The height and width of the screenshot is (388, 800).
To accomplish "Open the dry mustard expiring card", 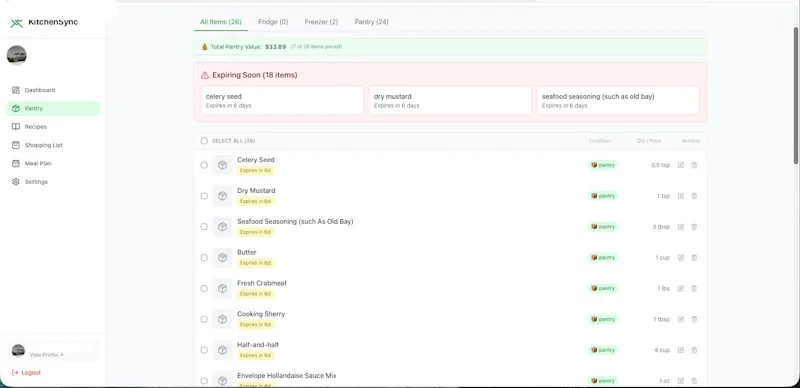I will click(x=450, y=101).
